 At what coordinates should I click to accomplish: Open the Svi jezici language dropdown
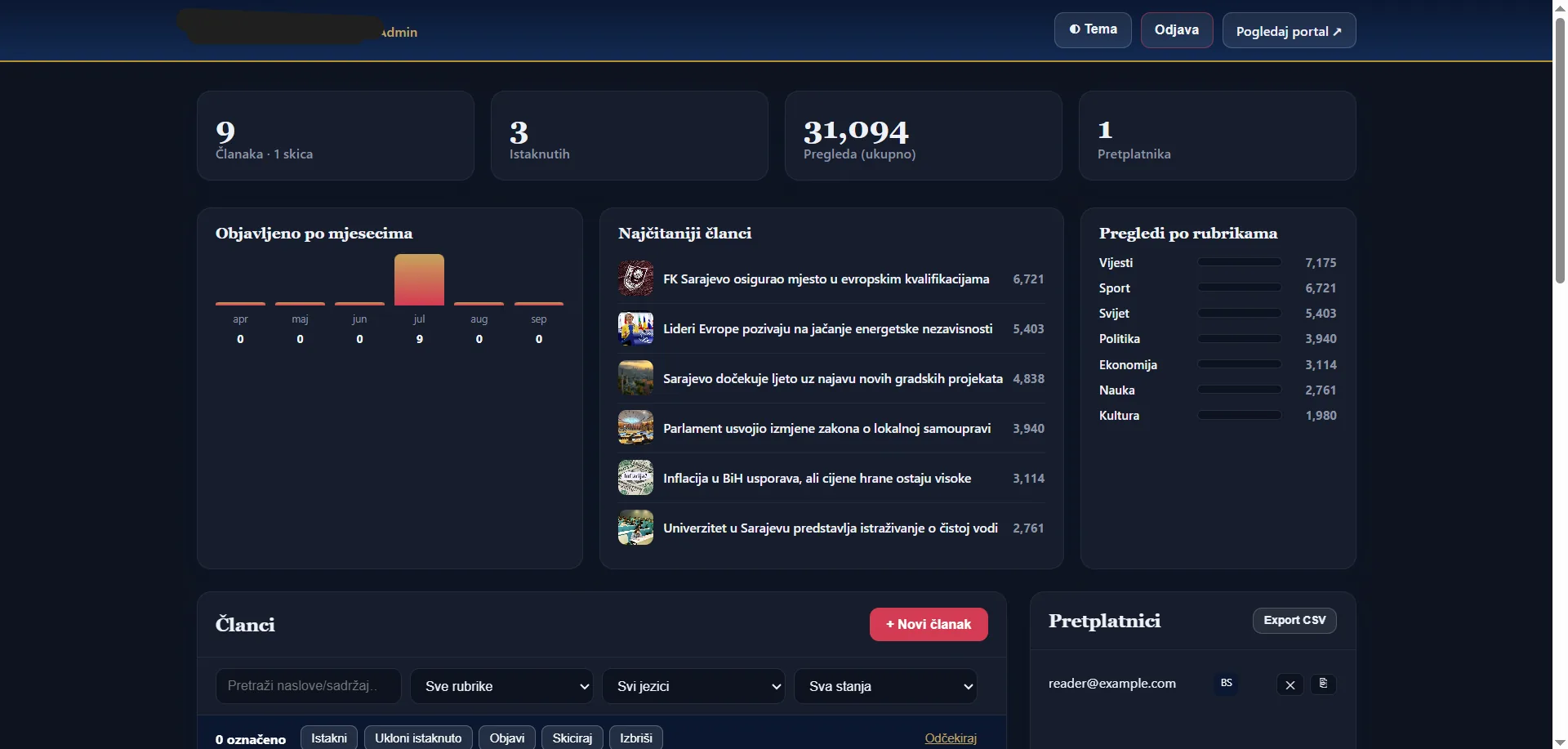(693, 686)
